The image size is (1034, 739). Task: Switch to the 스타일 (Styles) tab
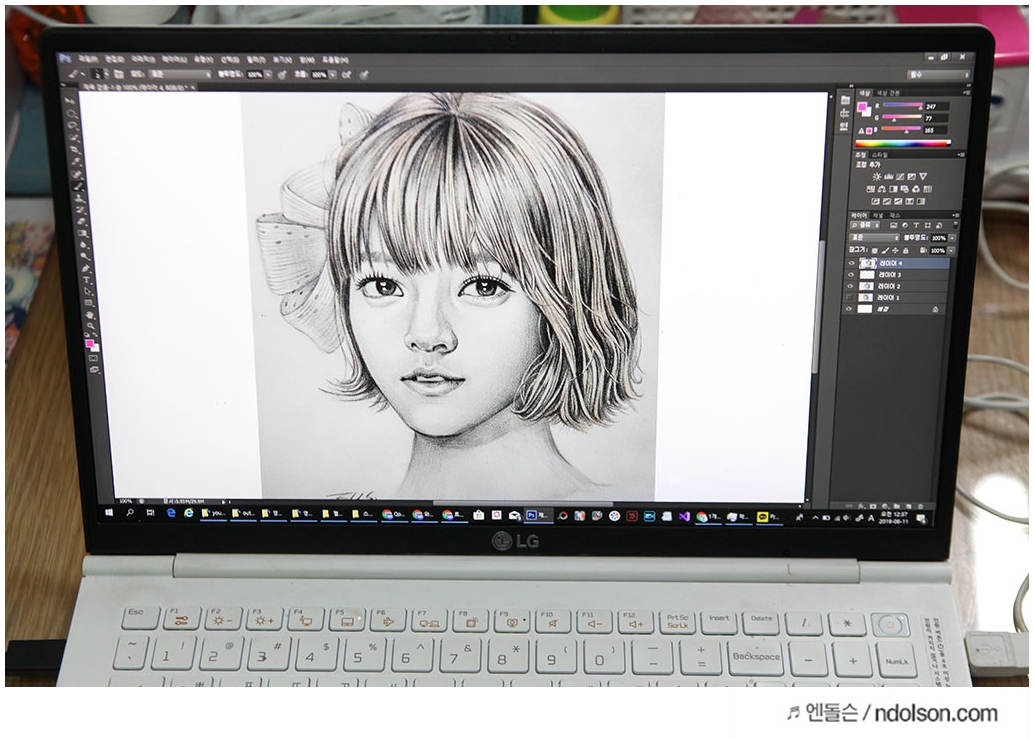[880, 155]
